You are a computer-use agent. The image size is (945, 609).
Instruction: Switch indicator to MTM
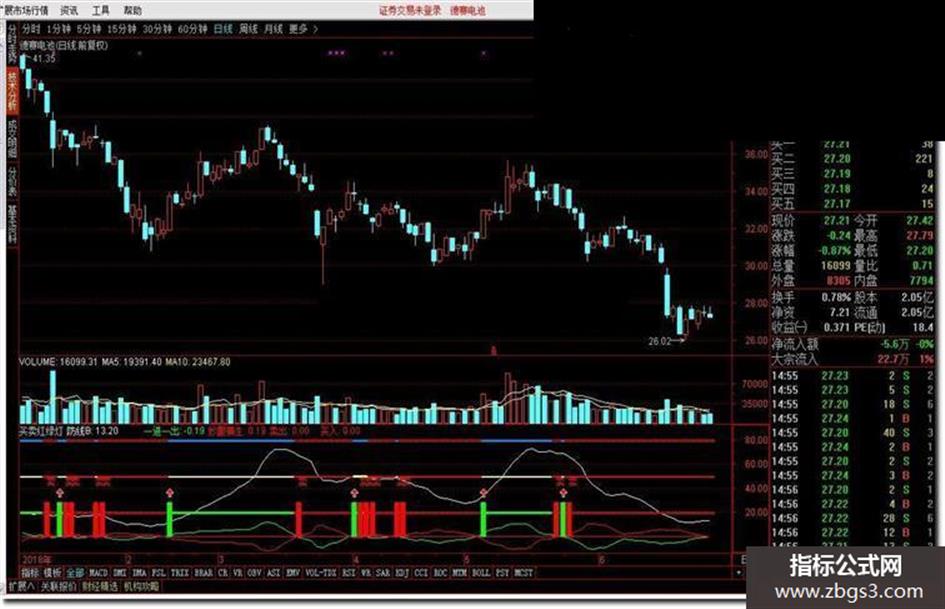click(x=460, y=573)
